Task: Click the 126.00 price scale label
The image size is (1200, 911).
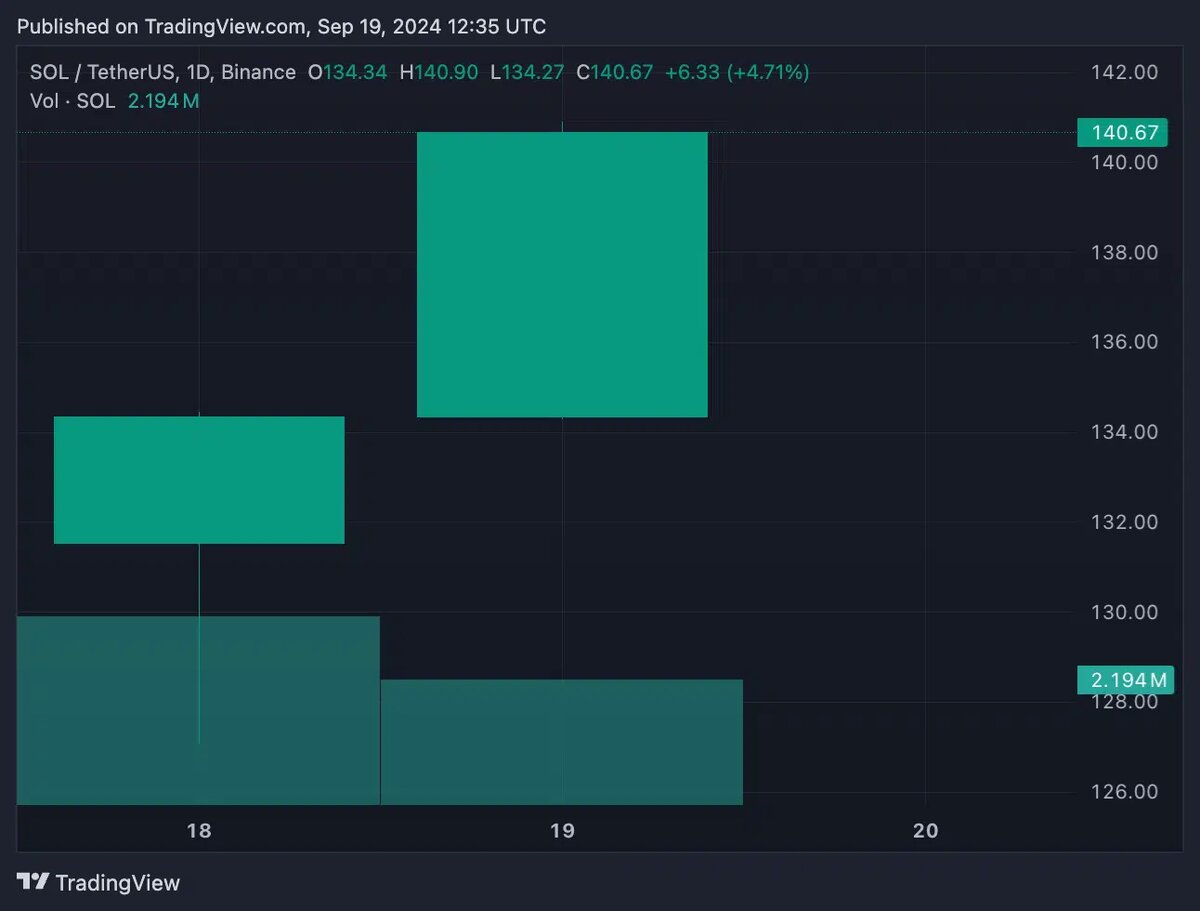Action: pyautogui.click(x=1125, y=792)
